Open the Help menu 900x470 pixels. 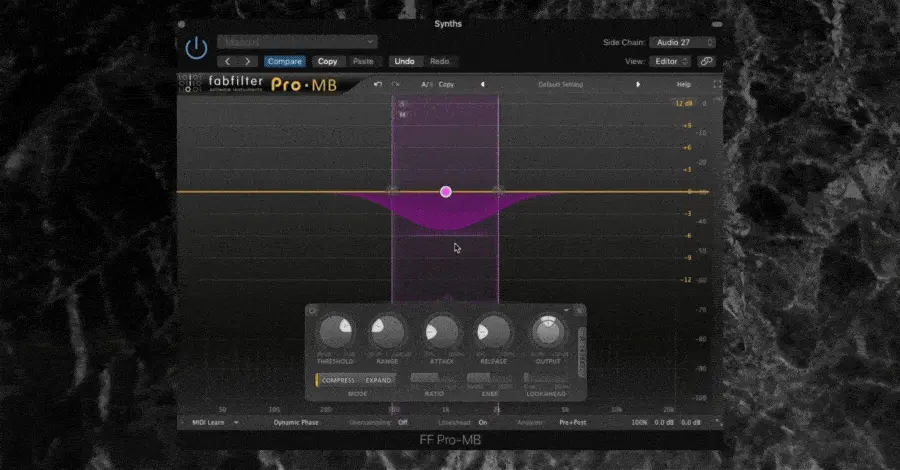[x=684, y=84]
